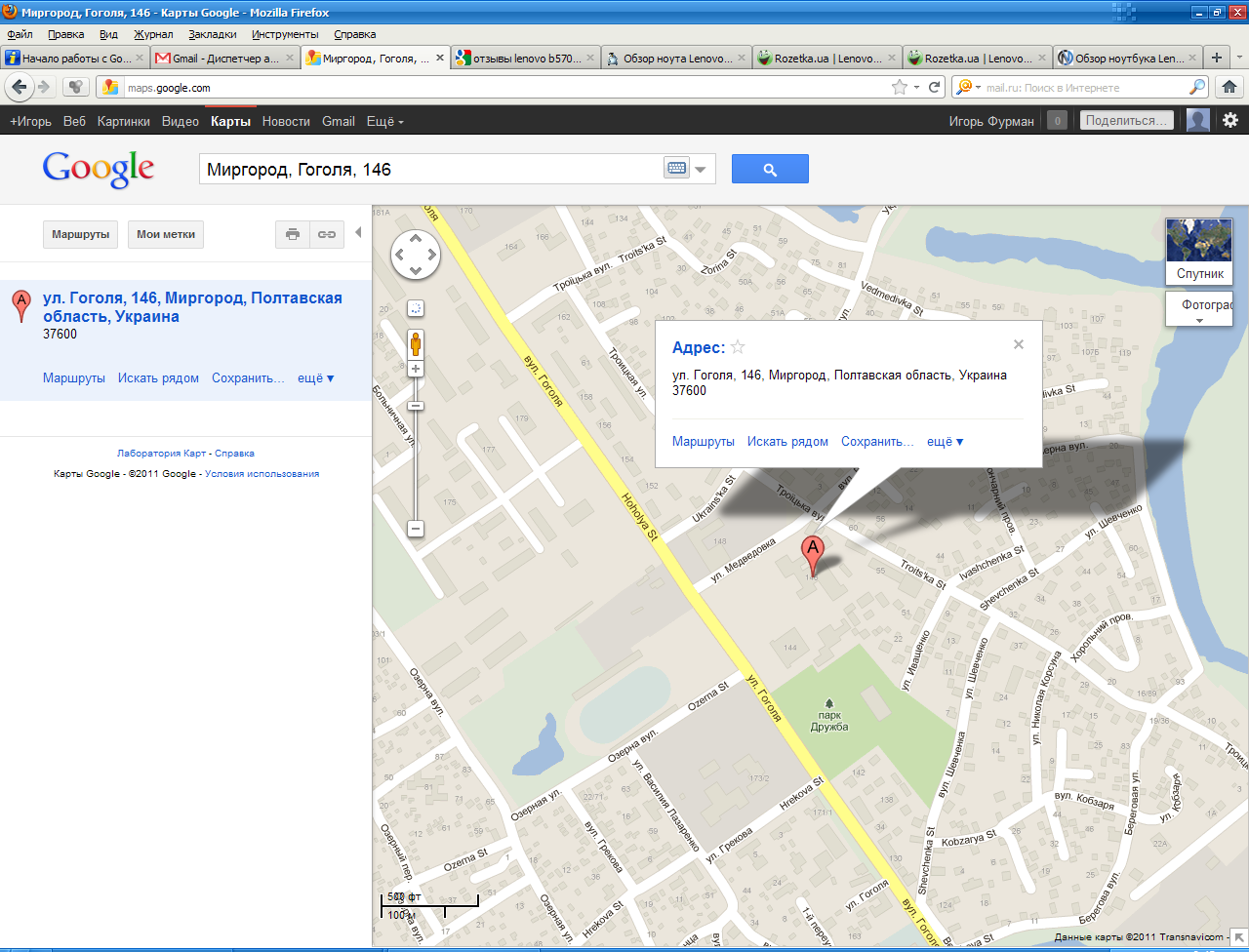Switch to Обзор ноута Lenovo tab
This screenshot has height=952, width=1249.
coord(676,58)
